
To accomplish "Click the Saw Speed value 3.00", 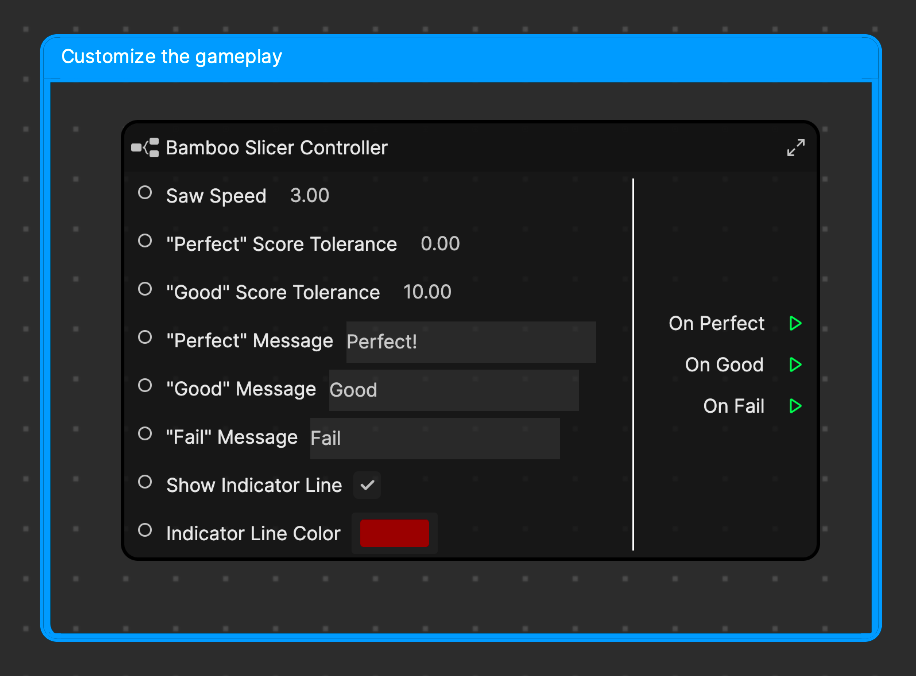I will [309, 196].
